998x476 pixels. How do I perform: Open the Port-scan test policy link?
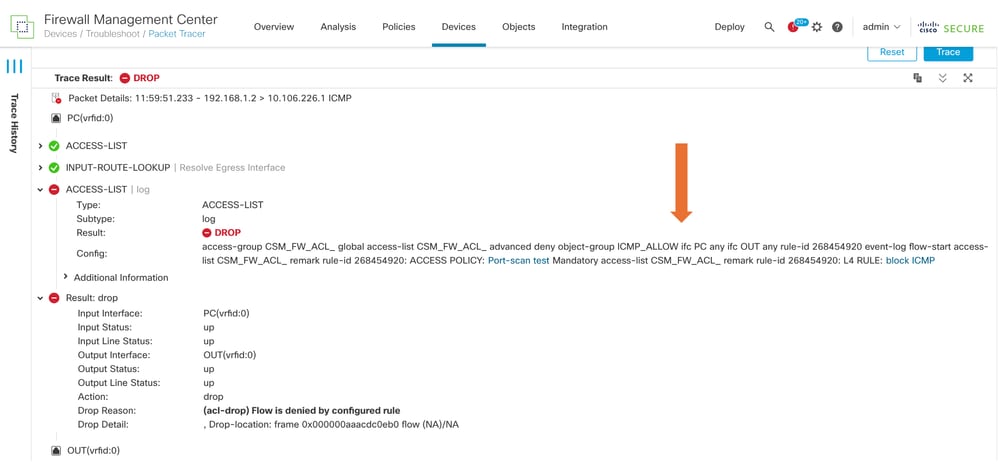[518, 261]
